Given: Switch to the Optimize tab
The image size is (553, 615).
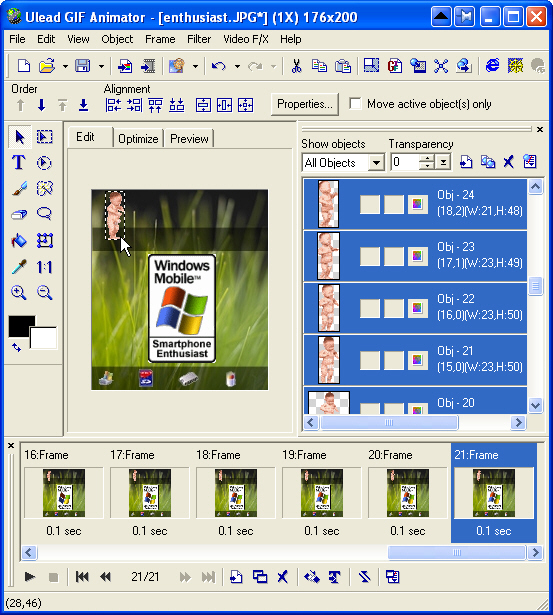Looking at the screenshot, I should click(138, 139).
